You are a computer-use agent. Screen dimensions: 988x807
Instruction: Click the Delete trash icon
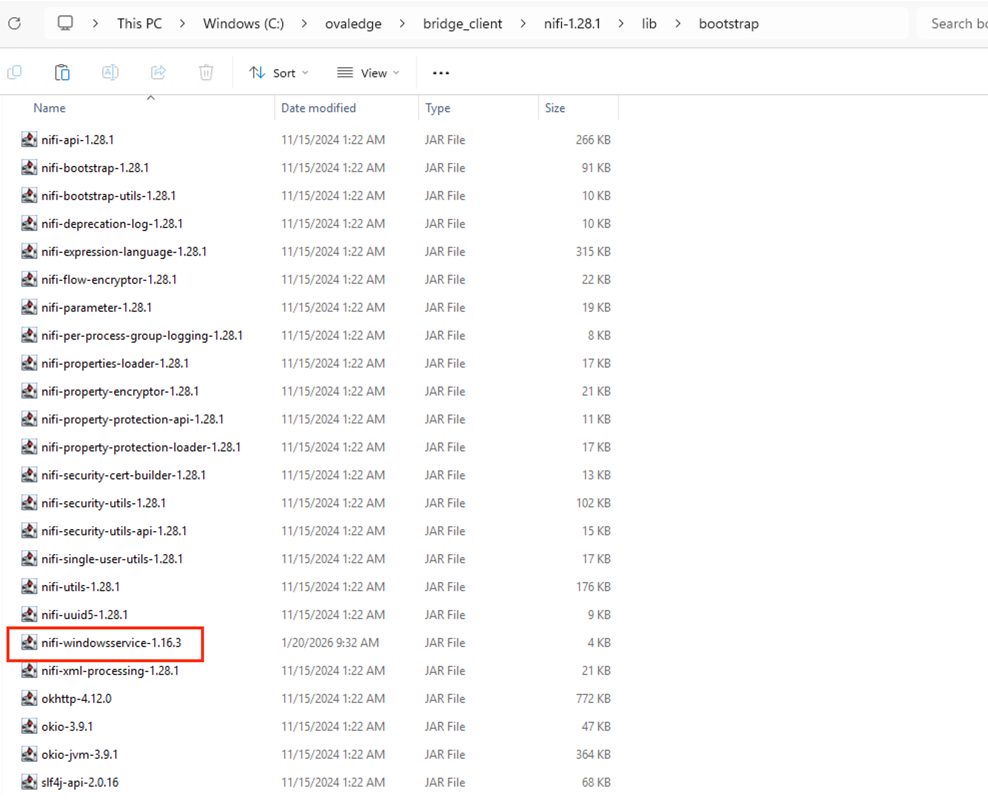coord(206,72)
